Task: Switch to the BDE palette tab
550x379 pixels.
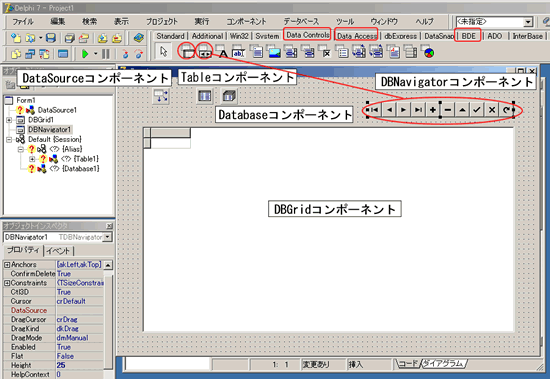Action: click(x=468, y=36)
